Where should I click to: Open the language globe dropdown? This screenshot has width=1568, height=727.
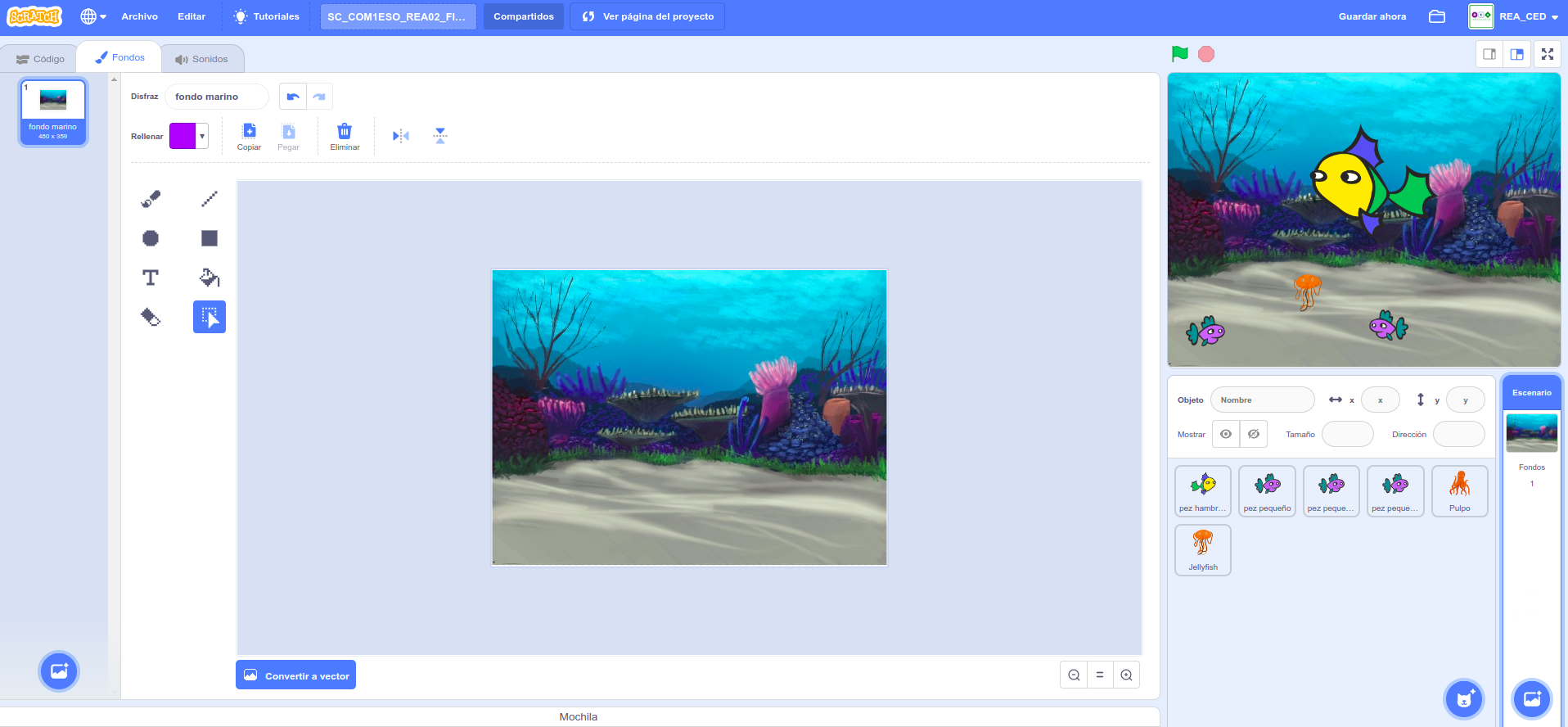coord(93,16)
